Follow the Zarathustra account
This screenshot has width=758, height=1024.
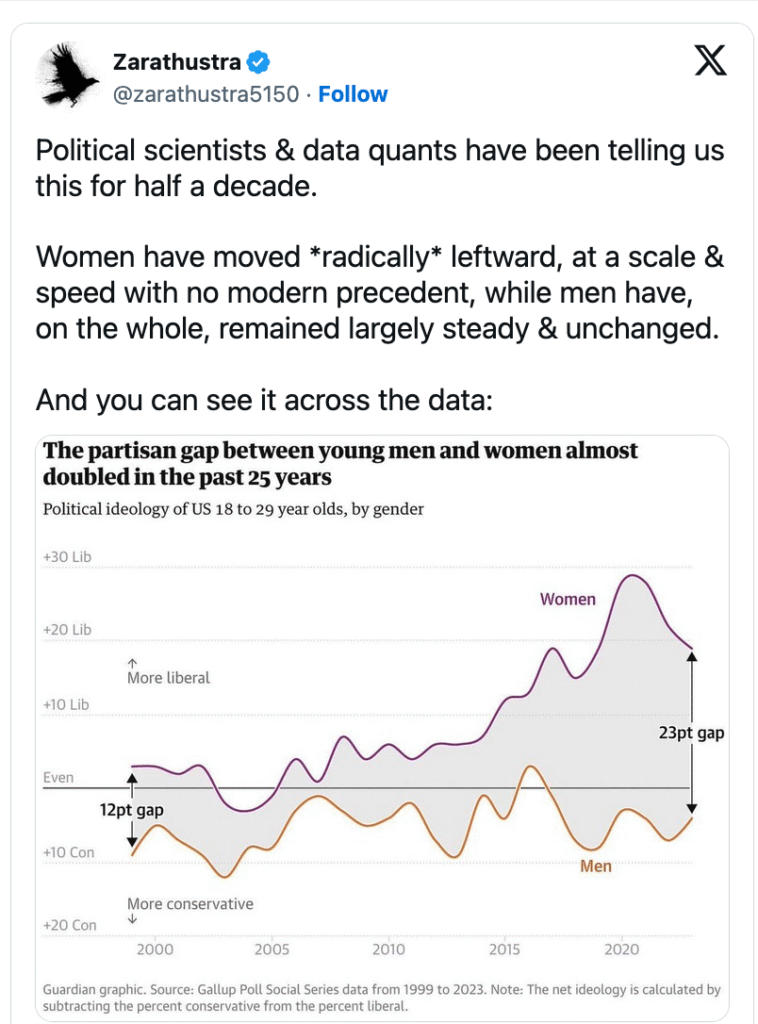(x=353, y=94)
